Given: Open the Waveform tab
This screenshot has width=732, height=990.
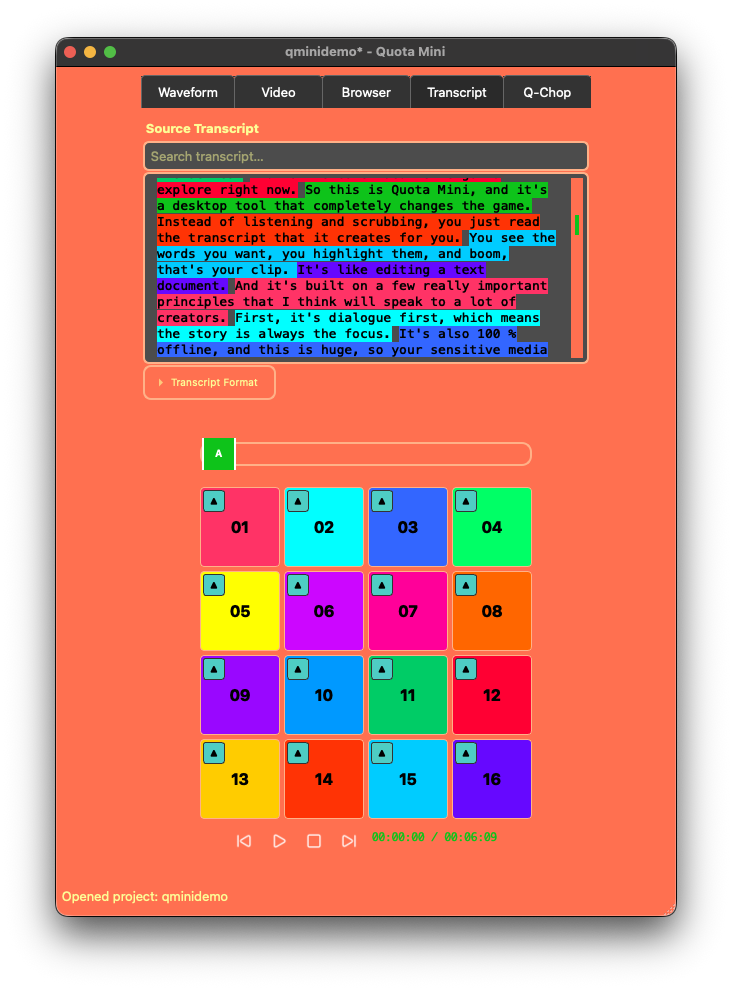Looking at the screenshot, I should click(x=188, y=92).
